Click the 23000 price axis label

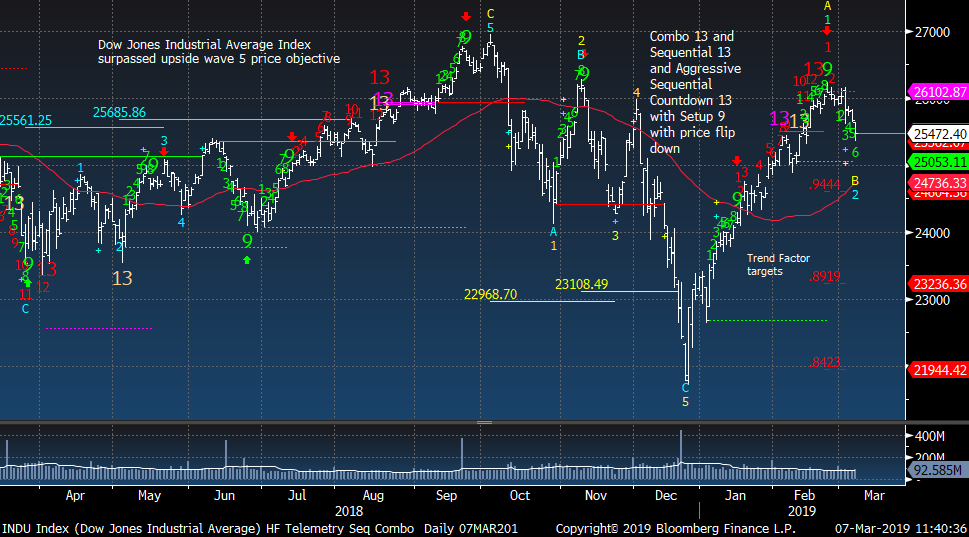click(x=932, y=300)
